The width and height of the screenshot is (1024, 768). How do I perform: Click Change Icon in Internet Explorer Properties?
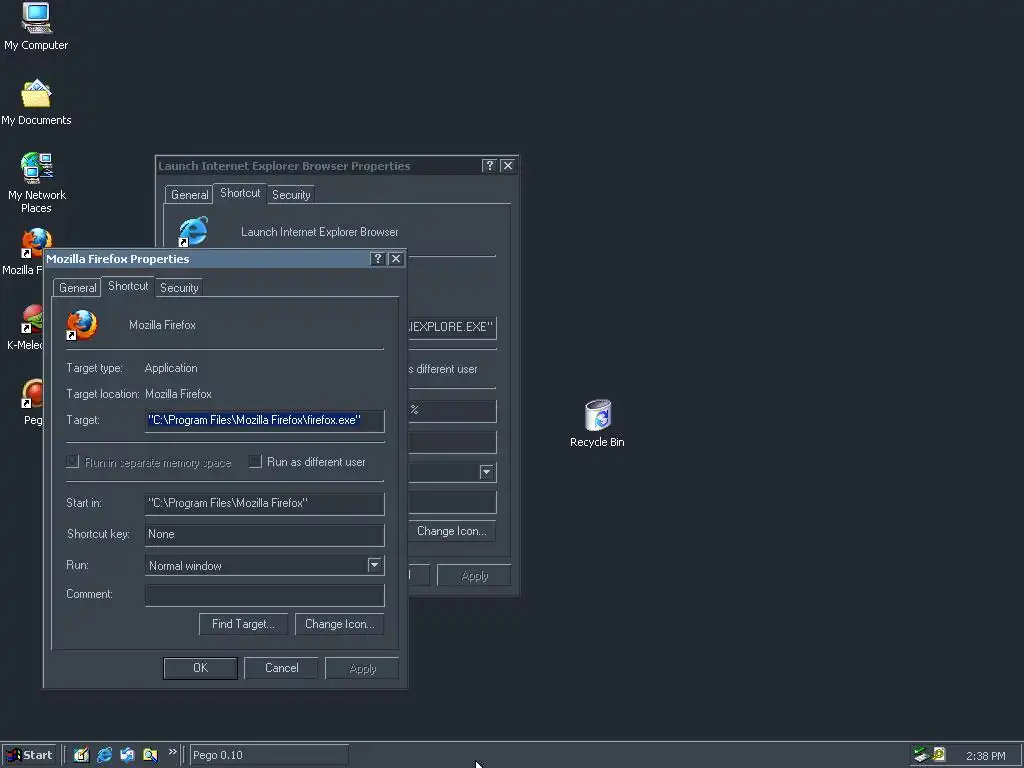tap(452, 531)
